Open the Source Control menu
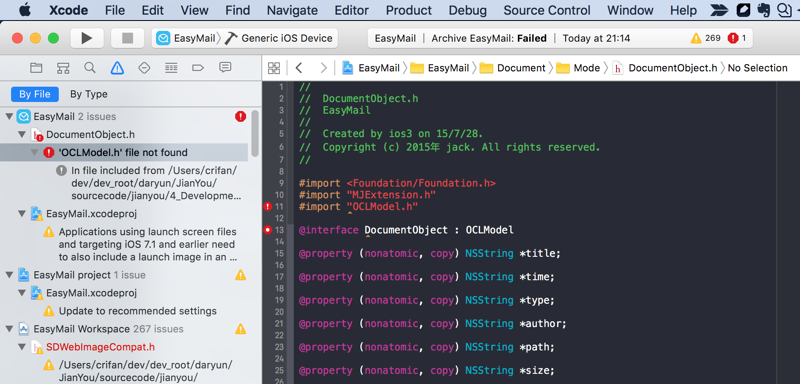The image size is (800, 384). pyautogui.click(x=547, y=10)
